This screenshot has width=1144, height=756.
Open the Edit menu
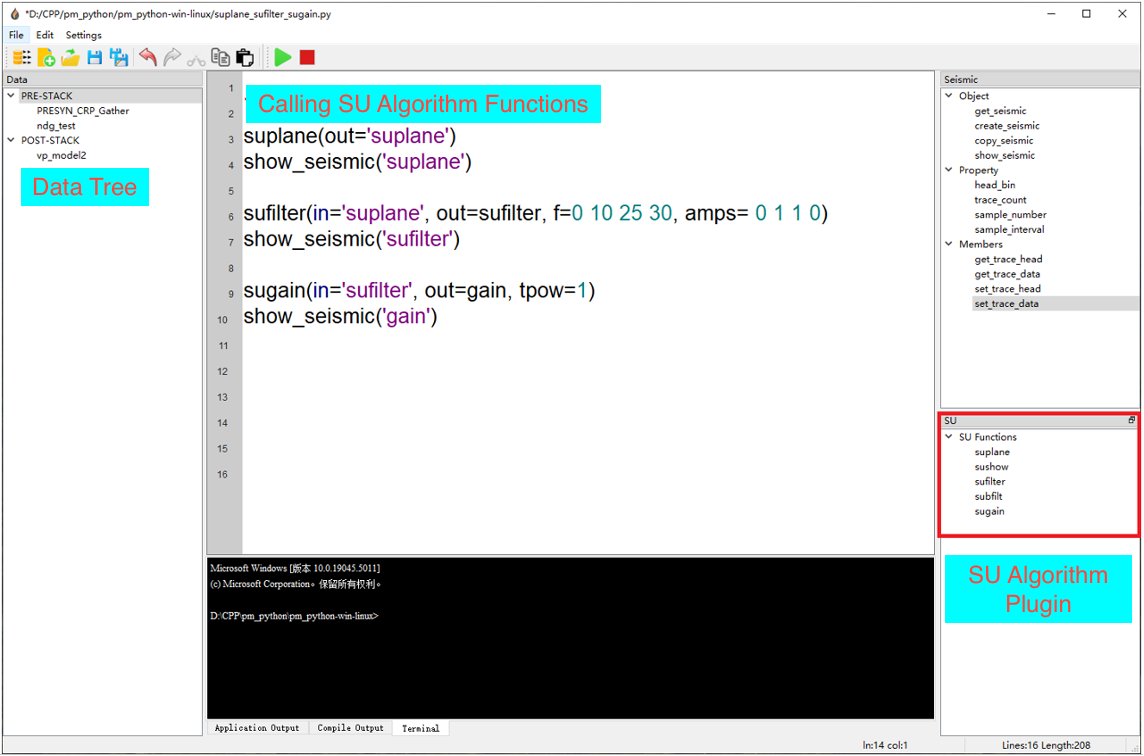click(x=45, y=35)
